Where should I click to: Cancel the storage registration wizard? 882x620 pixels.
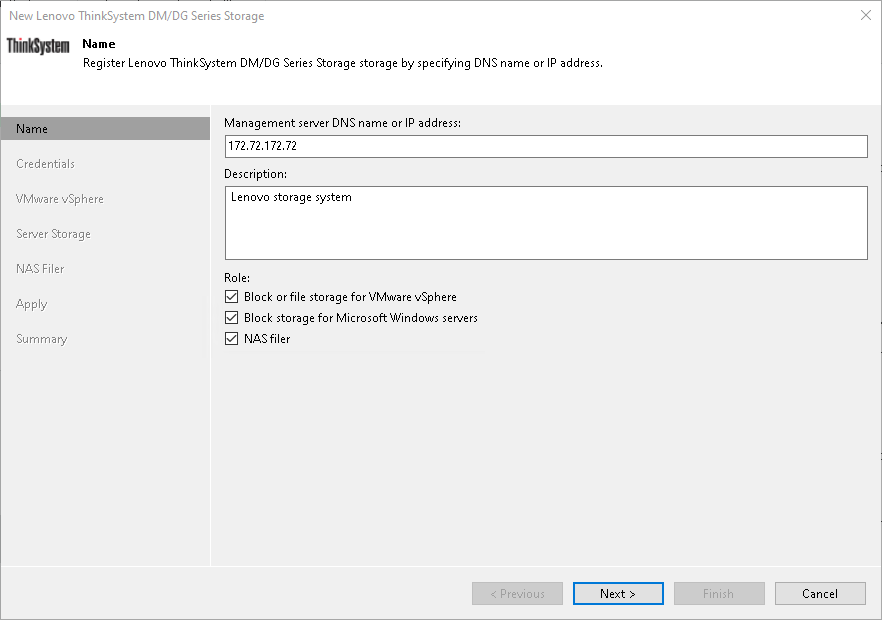[x=820, y=594]
